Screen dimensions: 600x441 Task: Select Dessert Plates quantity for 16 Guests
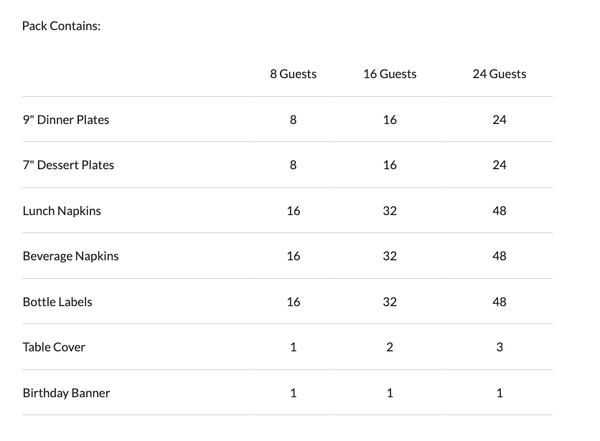[390, 165]
